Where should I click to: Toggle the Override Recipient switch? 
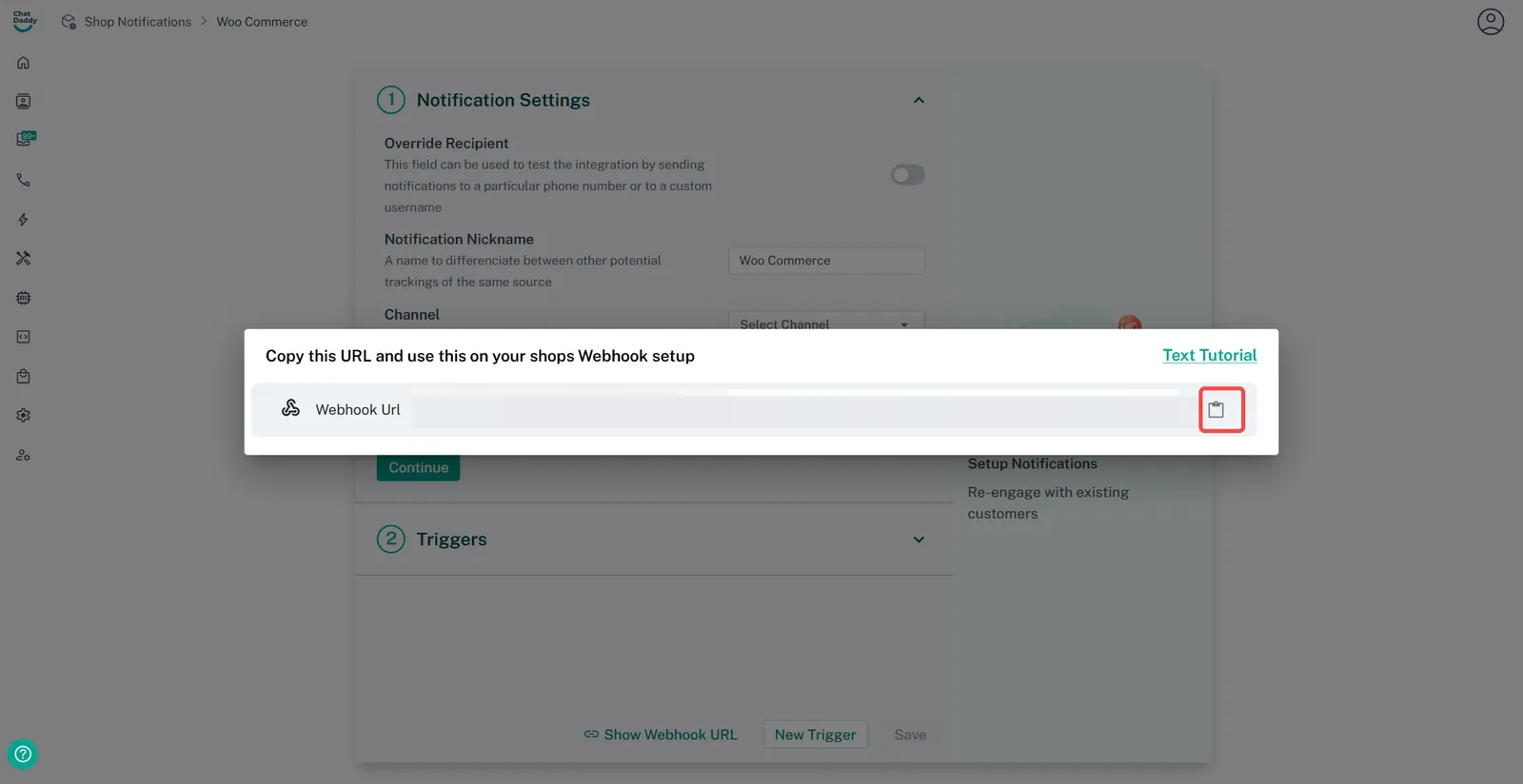click(907, 175)
